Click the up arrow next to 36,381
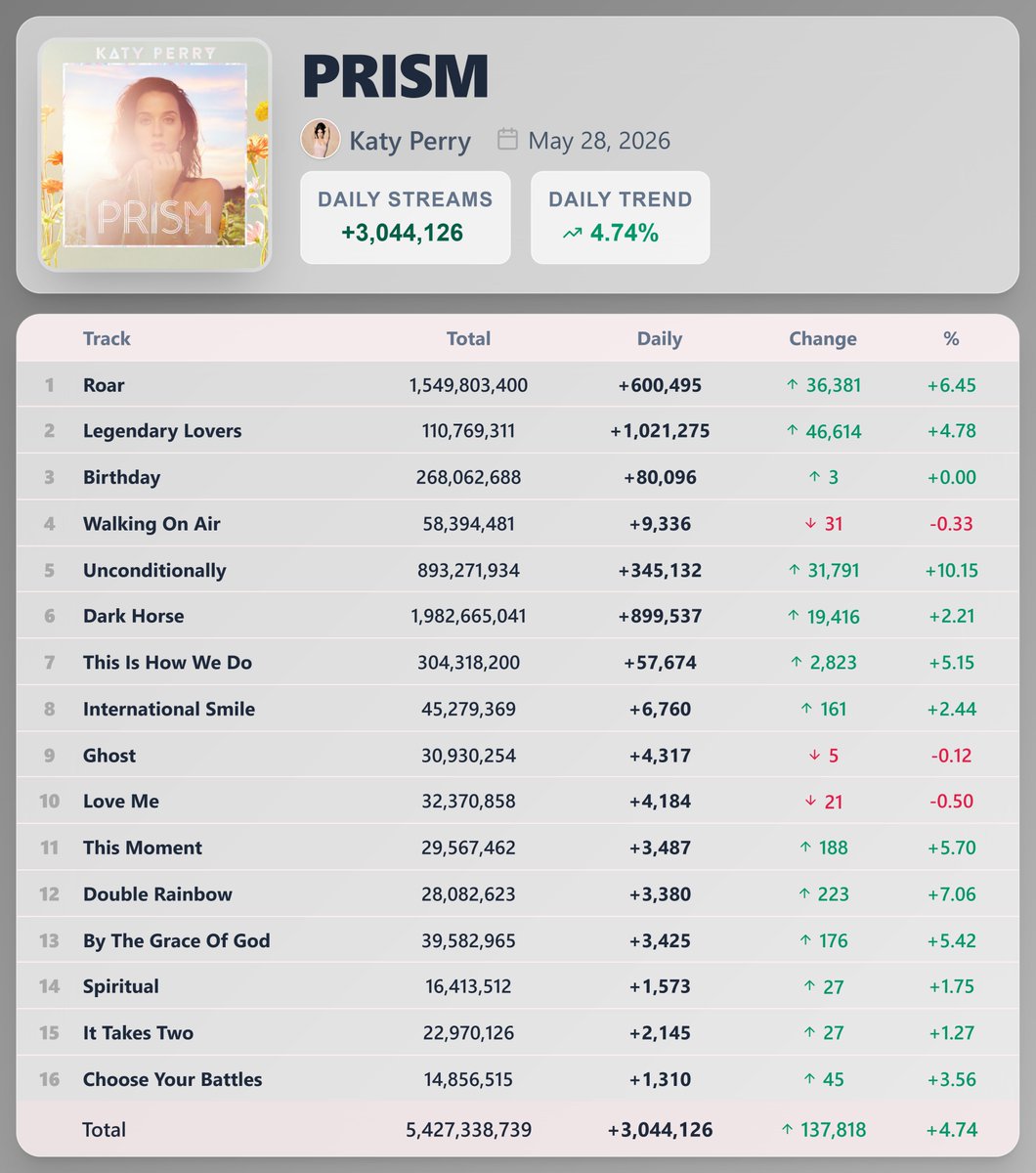This screenshot has width=1036, height=1173. point(793,385)
